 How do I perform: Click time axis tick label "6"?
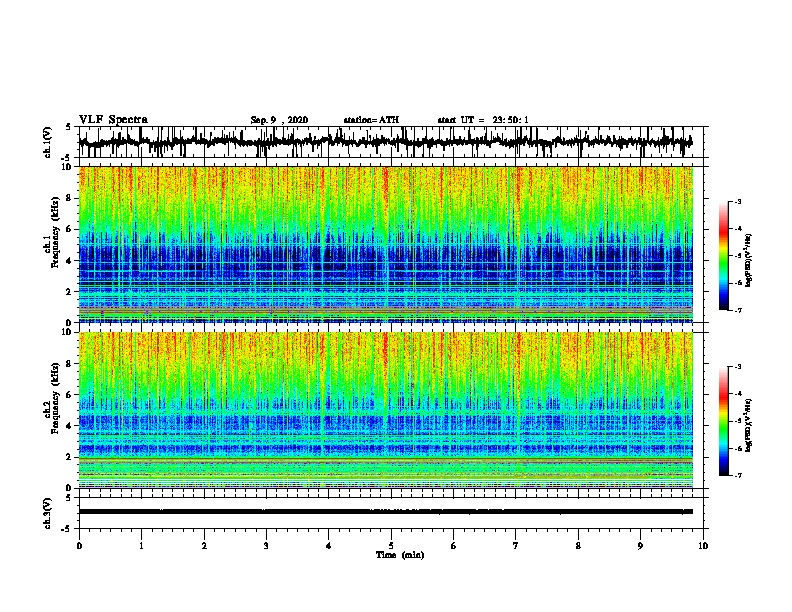[454, 546]
